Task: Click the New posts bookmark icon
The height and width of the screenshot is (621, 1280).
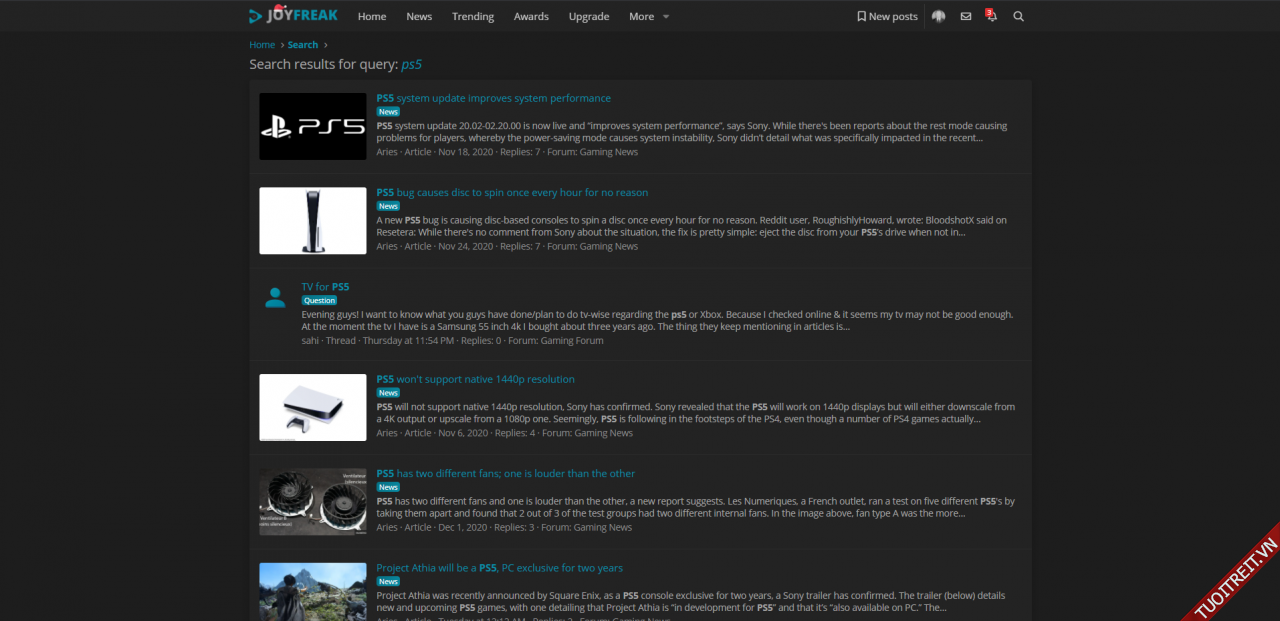Action: click(x=861, y=16)
